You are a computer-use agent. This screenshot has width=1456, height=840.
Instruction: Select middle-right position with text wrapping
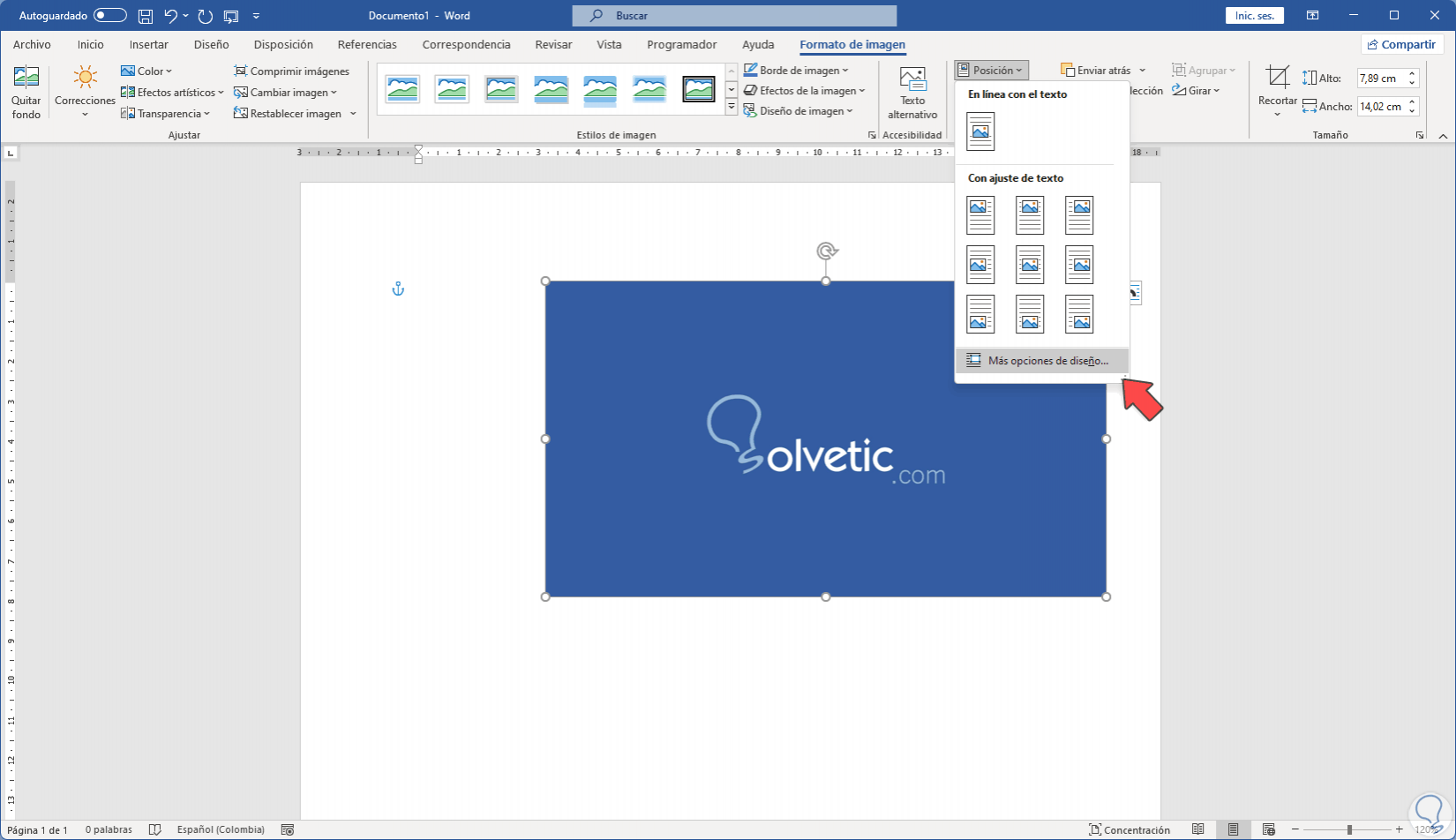[x=1079, y=265]
